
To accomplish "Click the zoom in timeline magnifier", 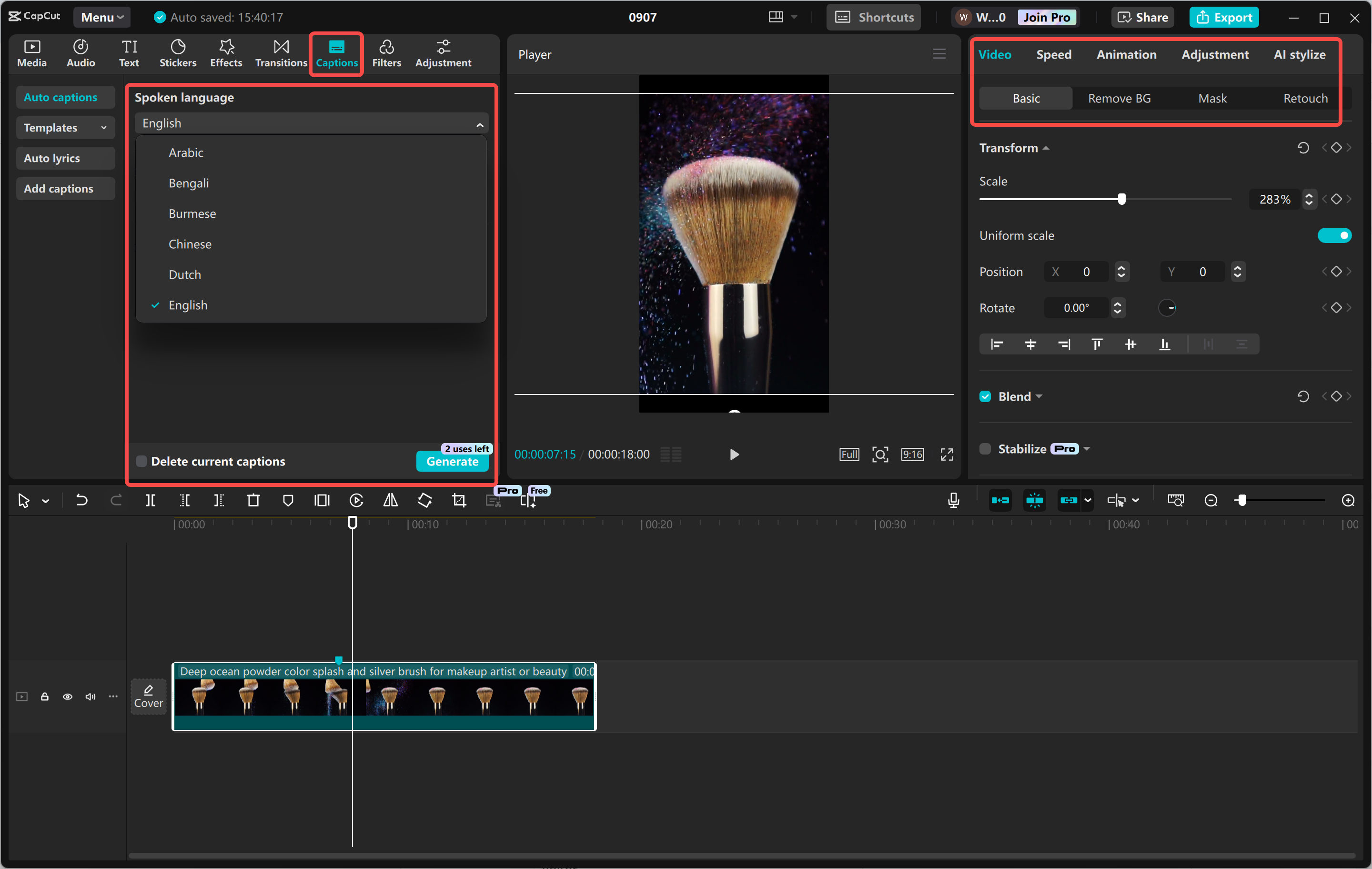I will [x=1348, y=500].
